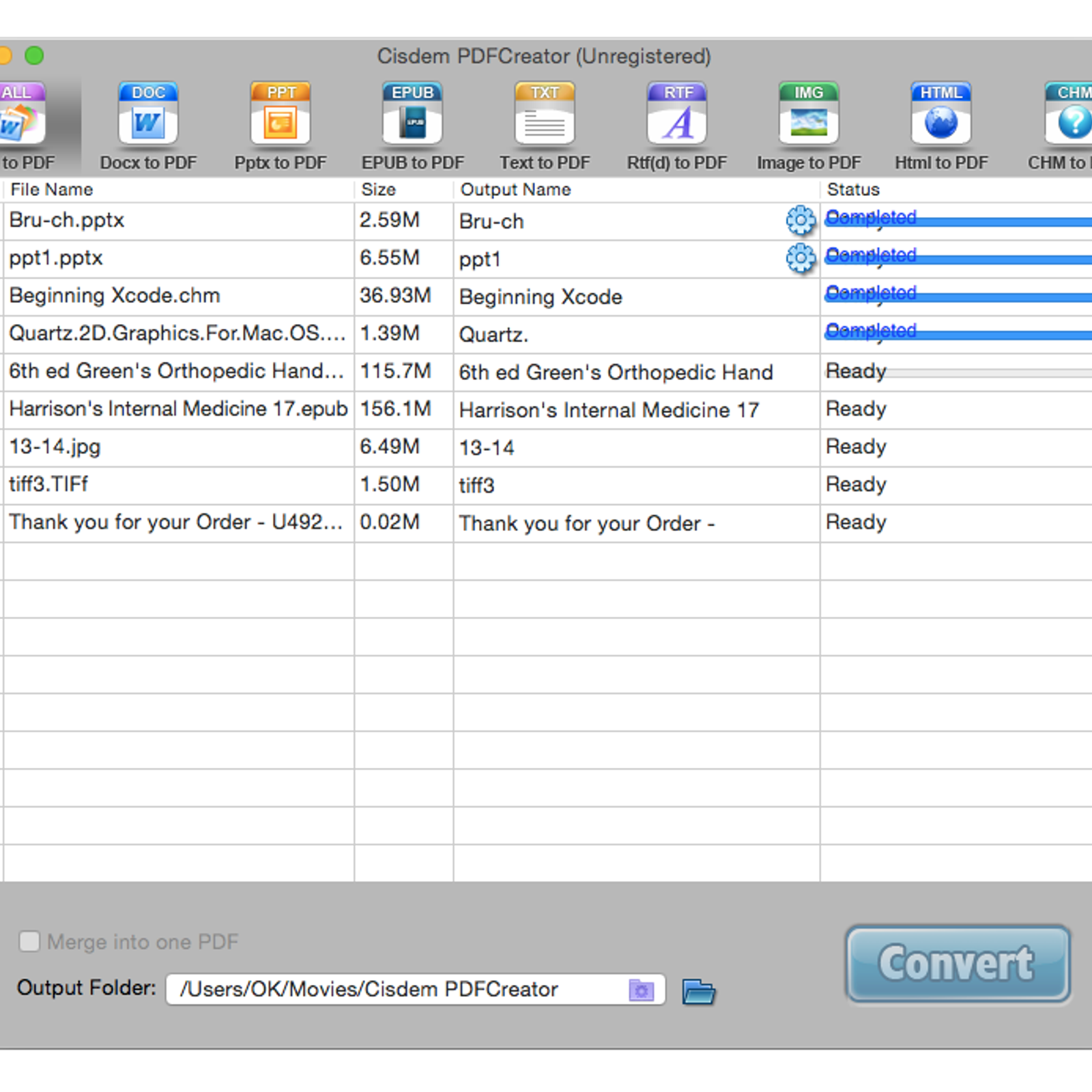1092x1092 pixels.
Task: Click the green window zoom button
Action: 33,55
